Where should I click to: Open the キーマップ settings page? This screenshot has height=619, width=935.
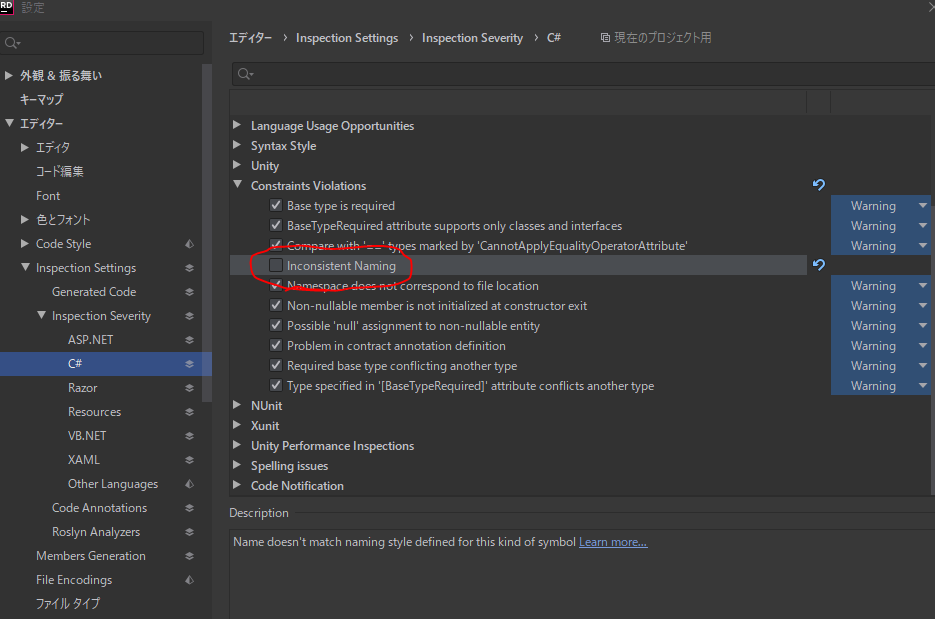tap(41, 100)
